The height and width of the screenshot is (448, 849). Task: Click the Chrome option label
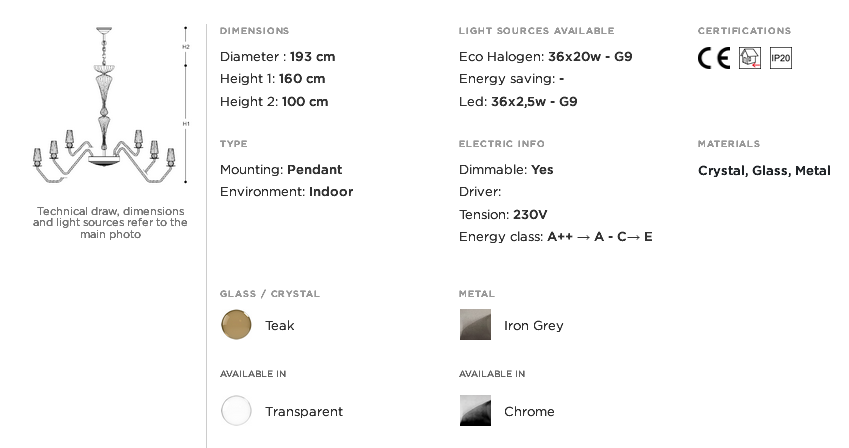(x=529, y=412)
